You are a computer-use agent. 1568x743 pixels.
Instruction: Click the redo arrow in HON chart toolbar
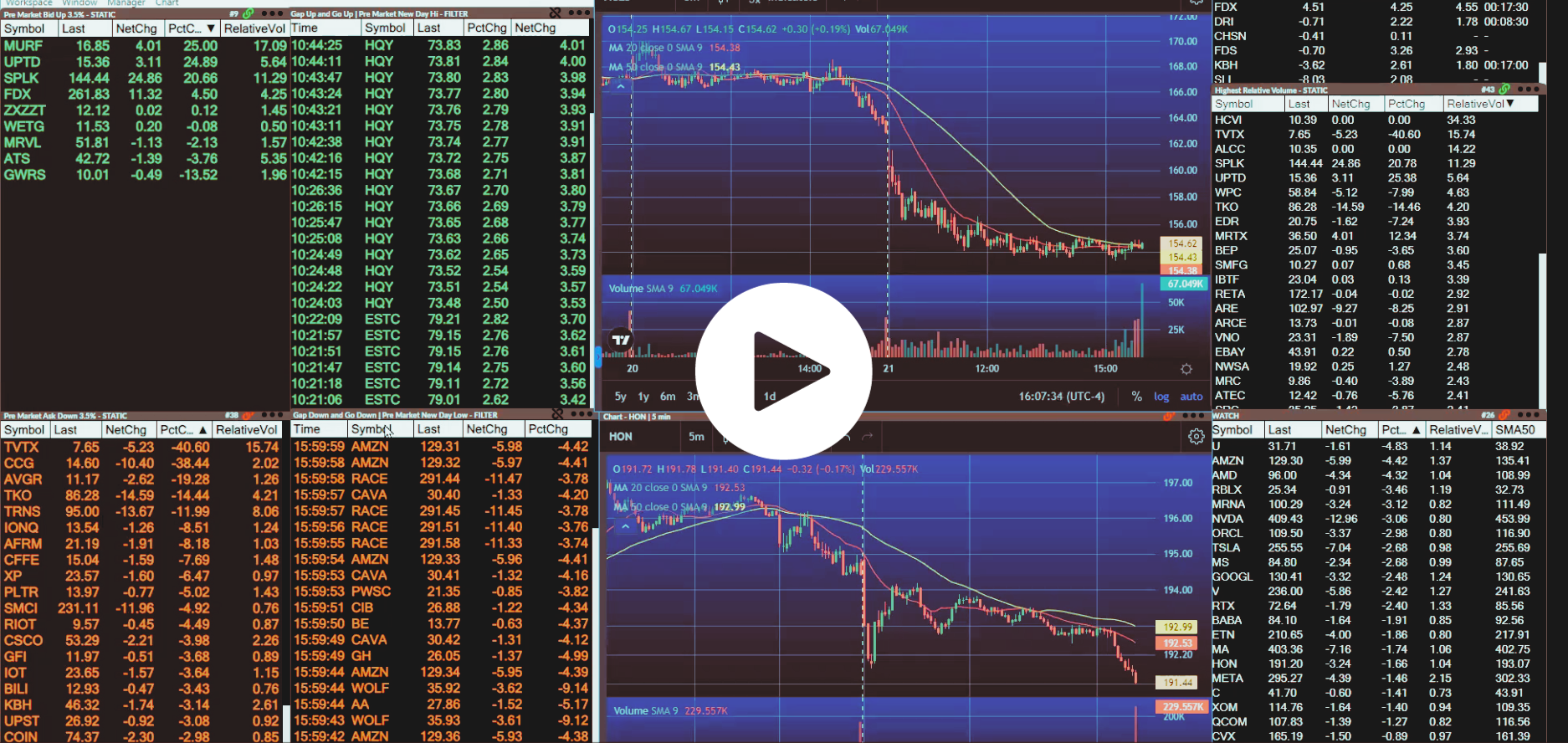coord(868,436)
